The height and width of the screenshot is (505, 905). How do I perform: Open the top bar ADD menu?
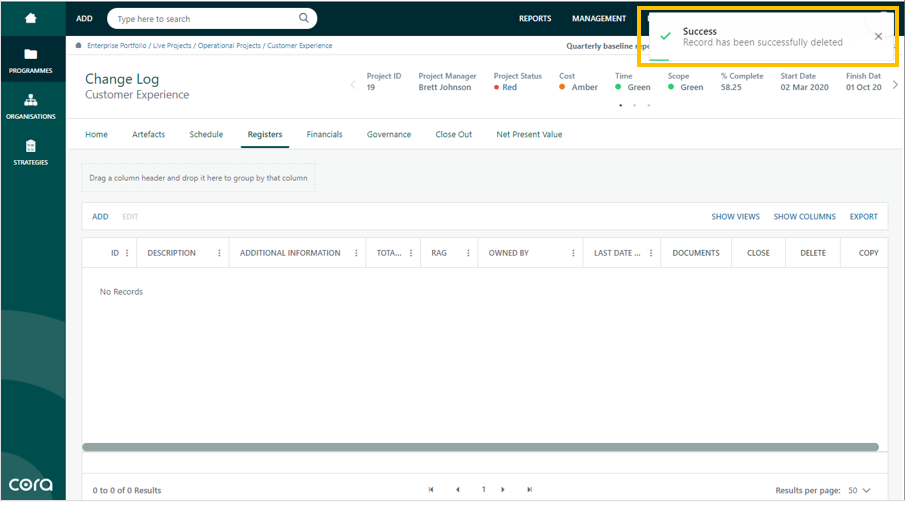click(84, 18)
